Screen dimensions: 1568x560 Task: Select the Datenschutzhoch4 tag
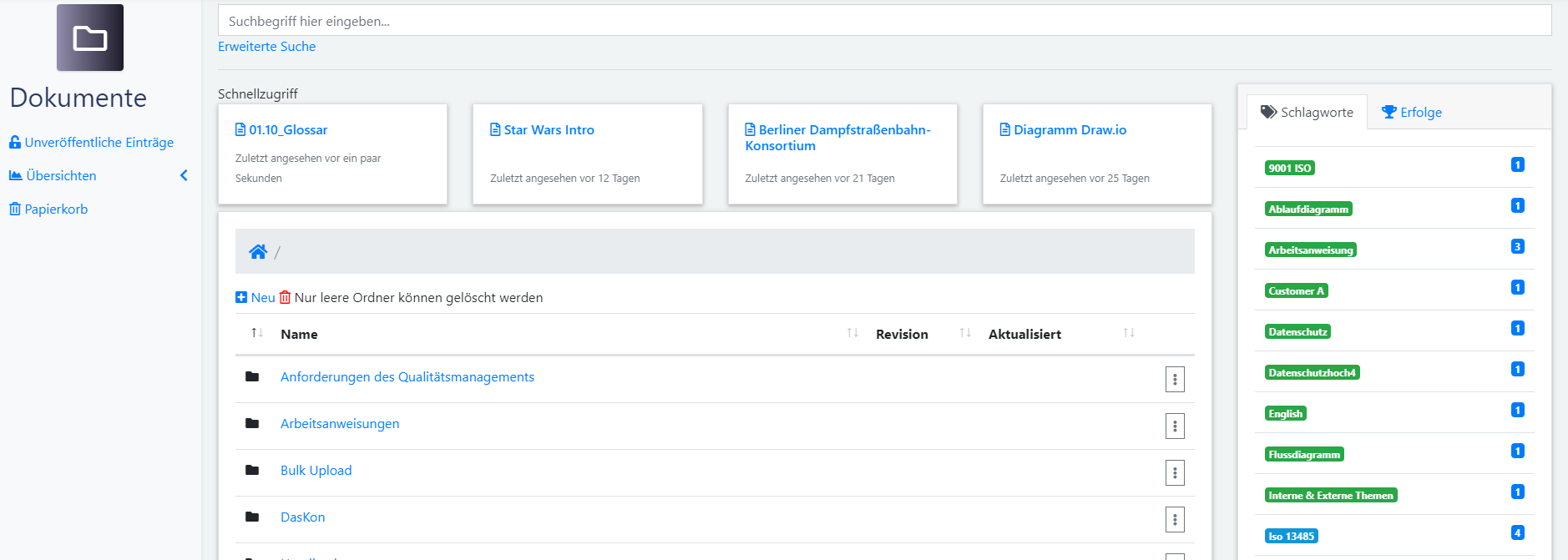point(1313,372)
